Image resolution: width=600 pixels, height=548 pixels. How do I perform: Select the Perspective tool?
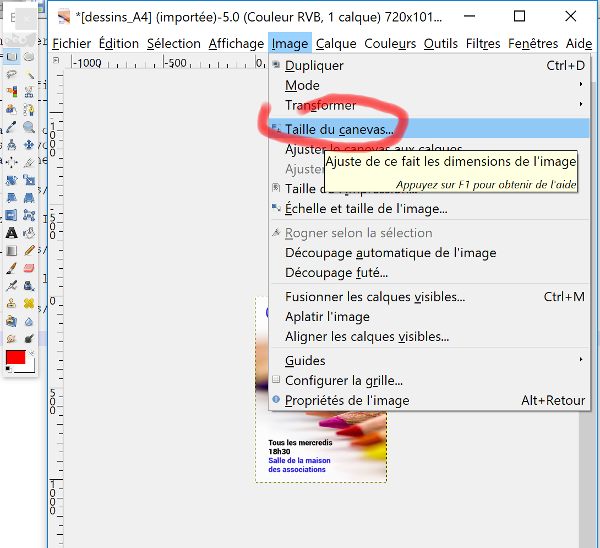(x=29, y=197)
